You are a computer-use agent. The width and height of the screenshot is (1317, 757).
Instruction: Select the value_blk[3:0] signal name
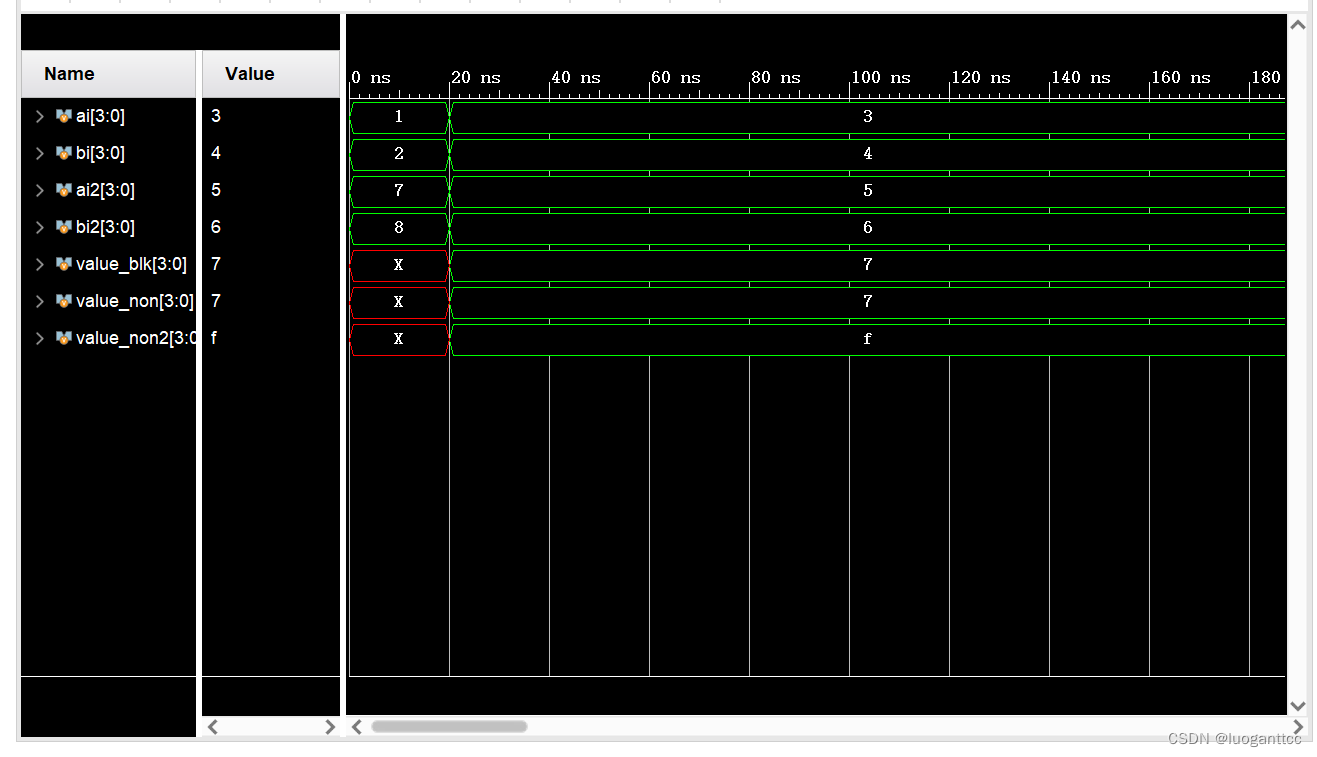(x=131, y=264)
